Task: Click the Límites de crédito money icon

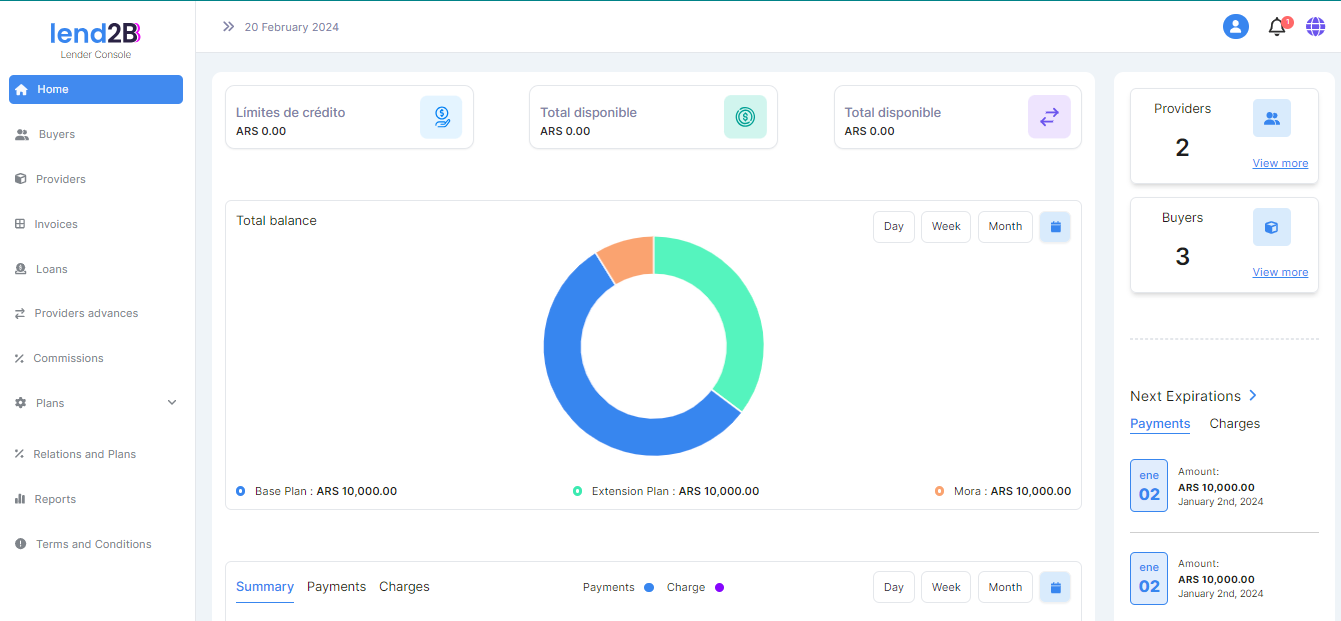Action: pyautogui.click(x=441, y=117)
